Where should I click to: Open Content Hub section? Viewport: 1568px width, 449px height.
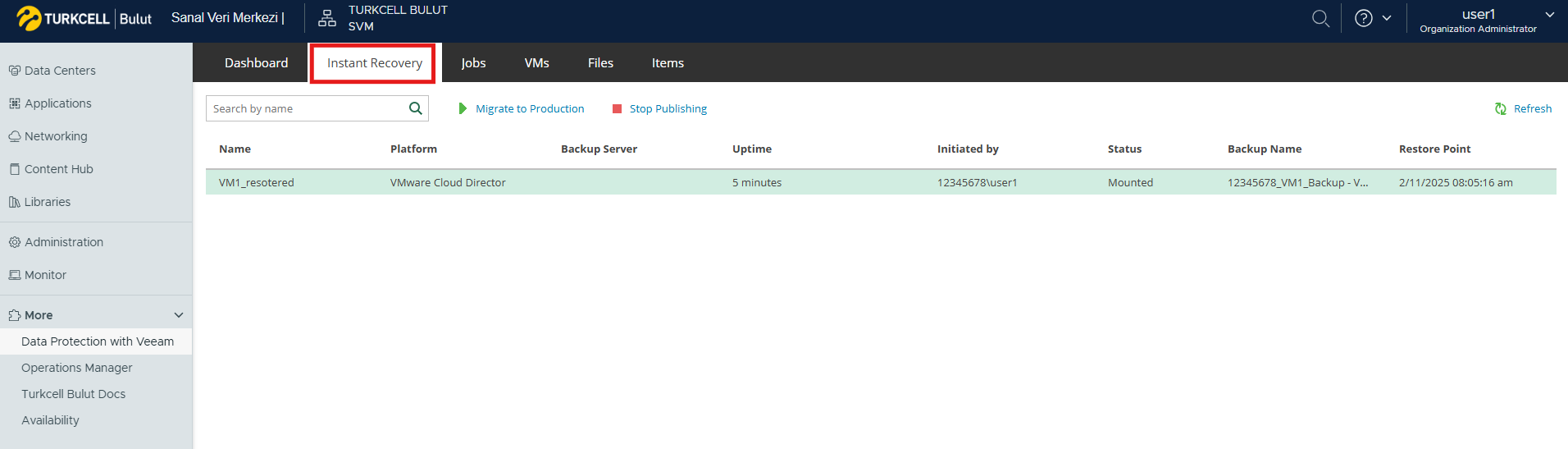click(x=59, y=169)
